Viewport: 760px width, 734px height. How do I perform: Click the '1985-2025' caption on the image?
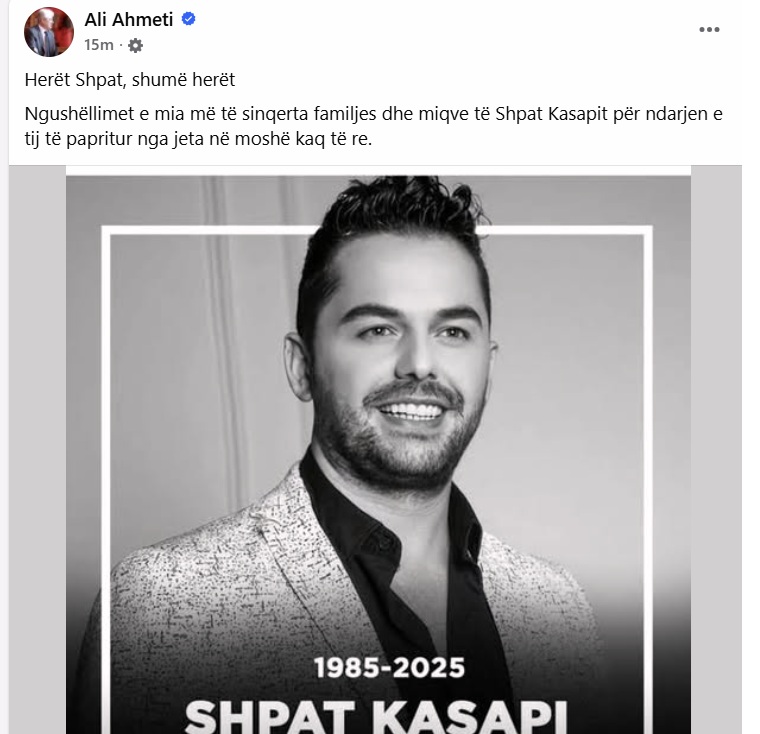click(x=389, y=668)
